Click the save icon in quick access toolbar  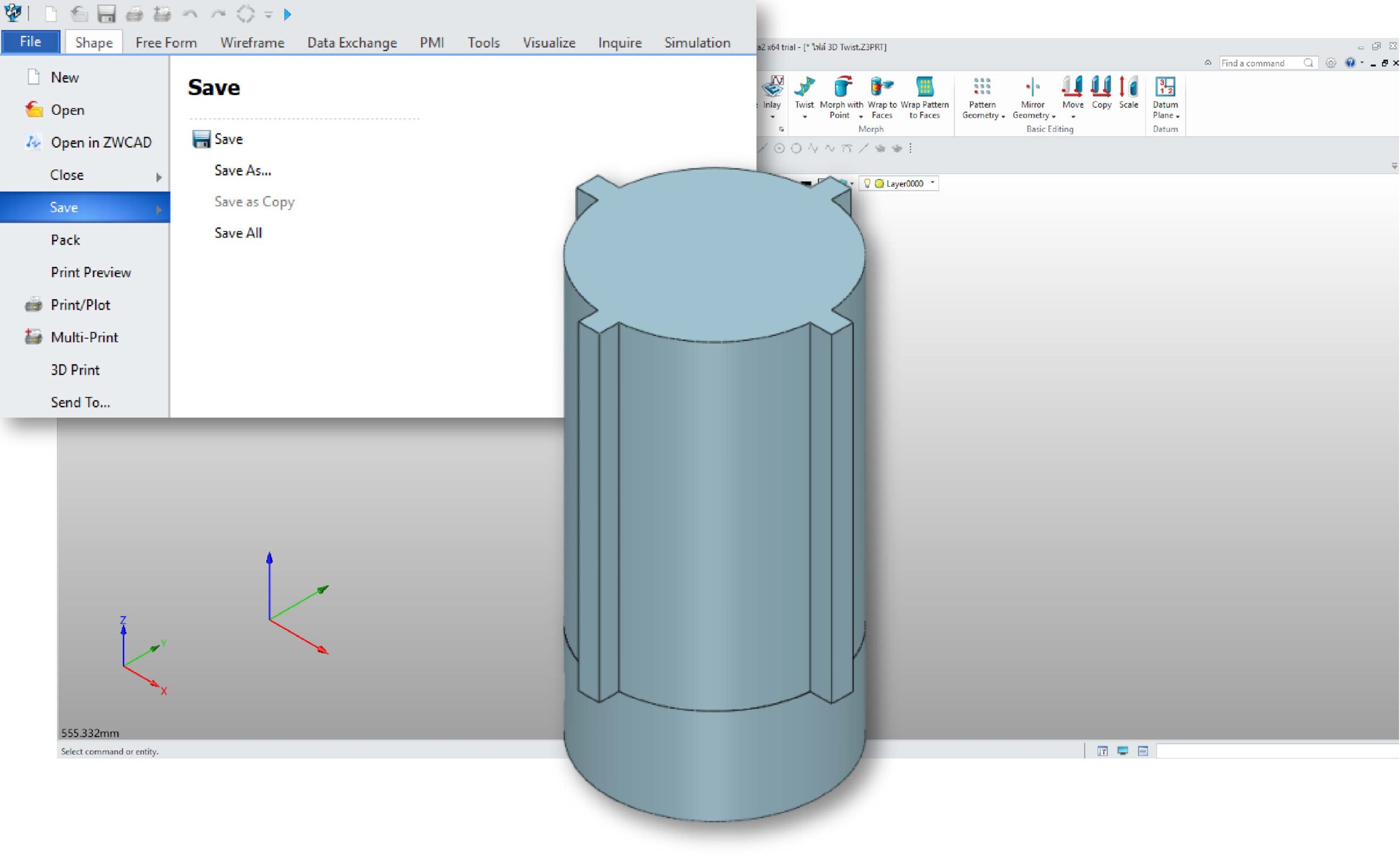click(106, 14)
